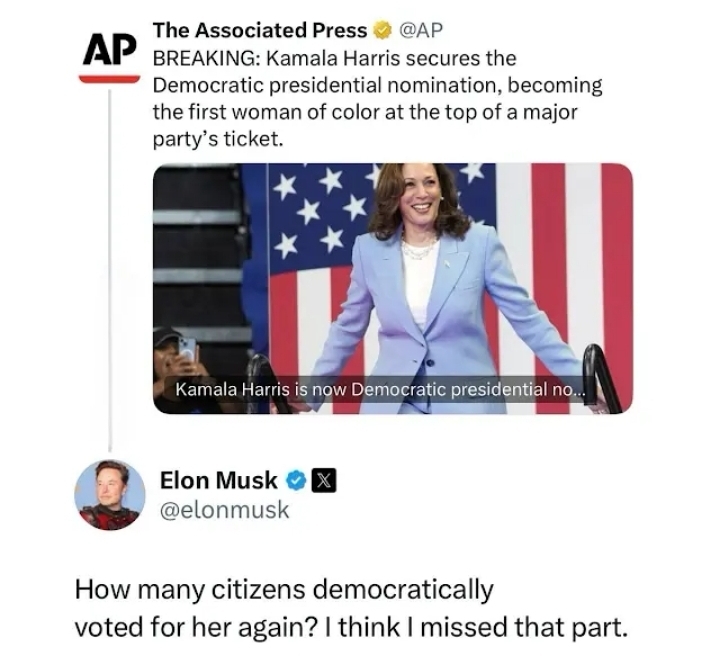Click the smartphone held up in the photo

pyautogui.click(x=188, y=349)
